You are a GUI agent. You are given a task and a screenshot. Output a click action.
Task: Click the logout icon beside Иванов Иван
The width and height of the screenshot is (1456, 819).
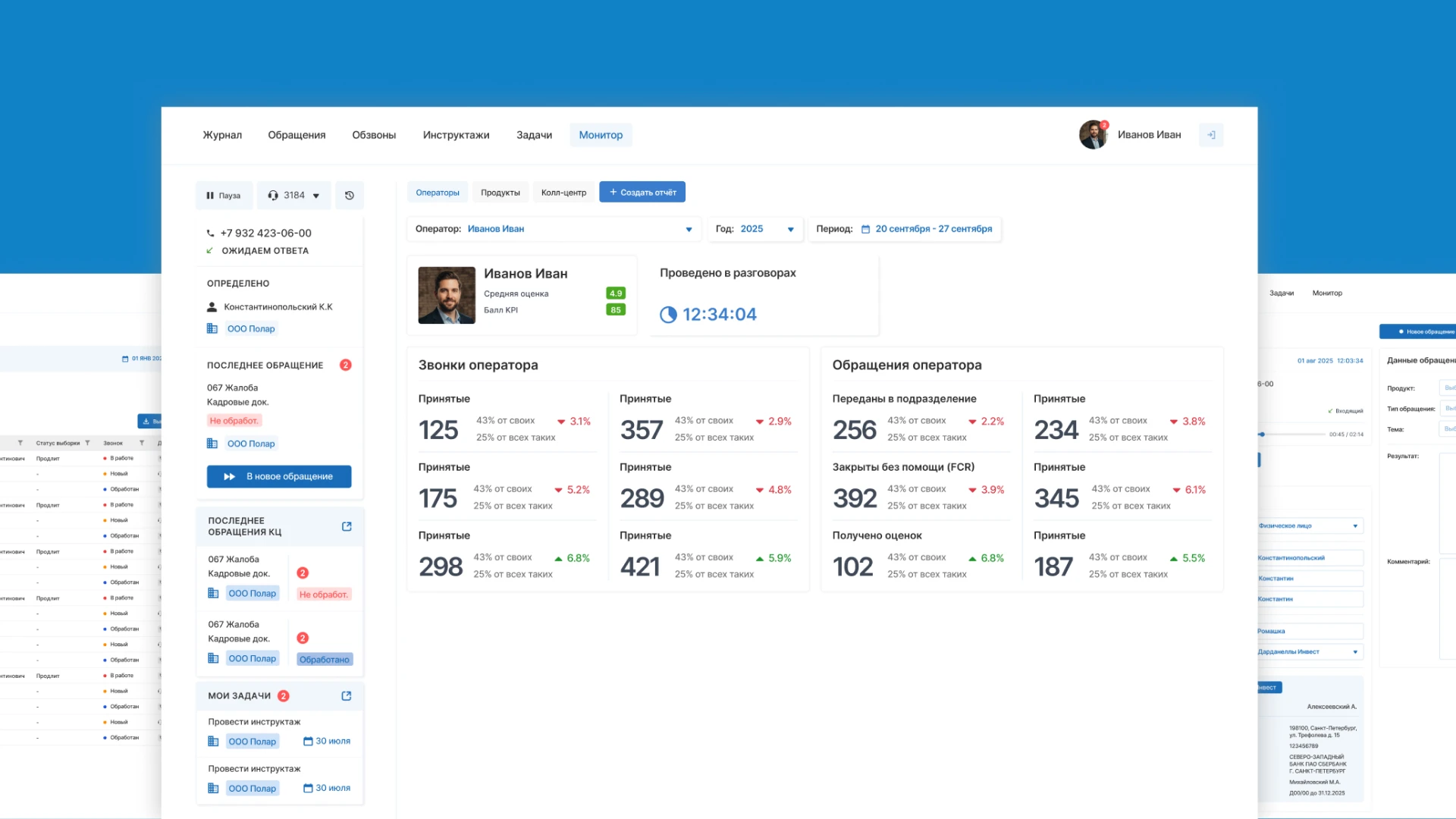tap(1211, 135)
